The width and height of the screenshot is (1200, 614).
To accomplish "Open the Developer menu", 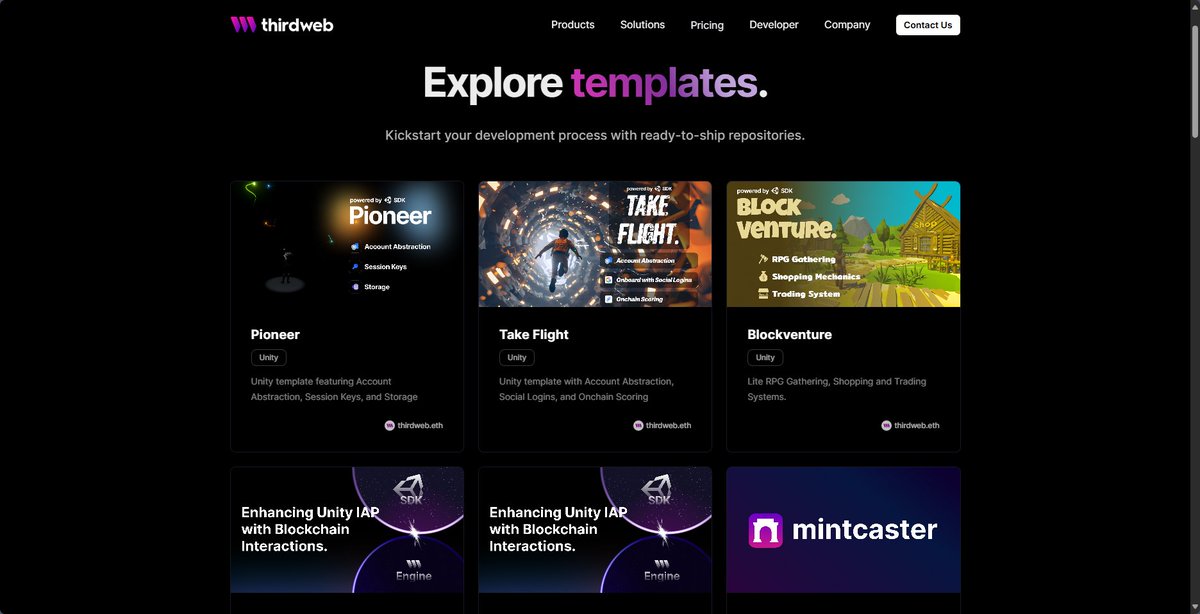I will pos(774,25).
